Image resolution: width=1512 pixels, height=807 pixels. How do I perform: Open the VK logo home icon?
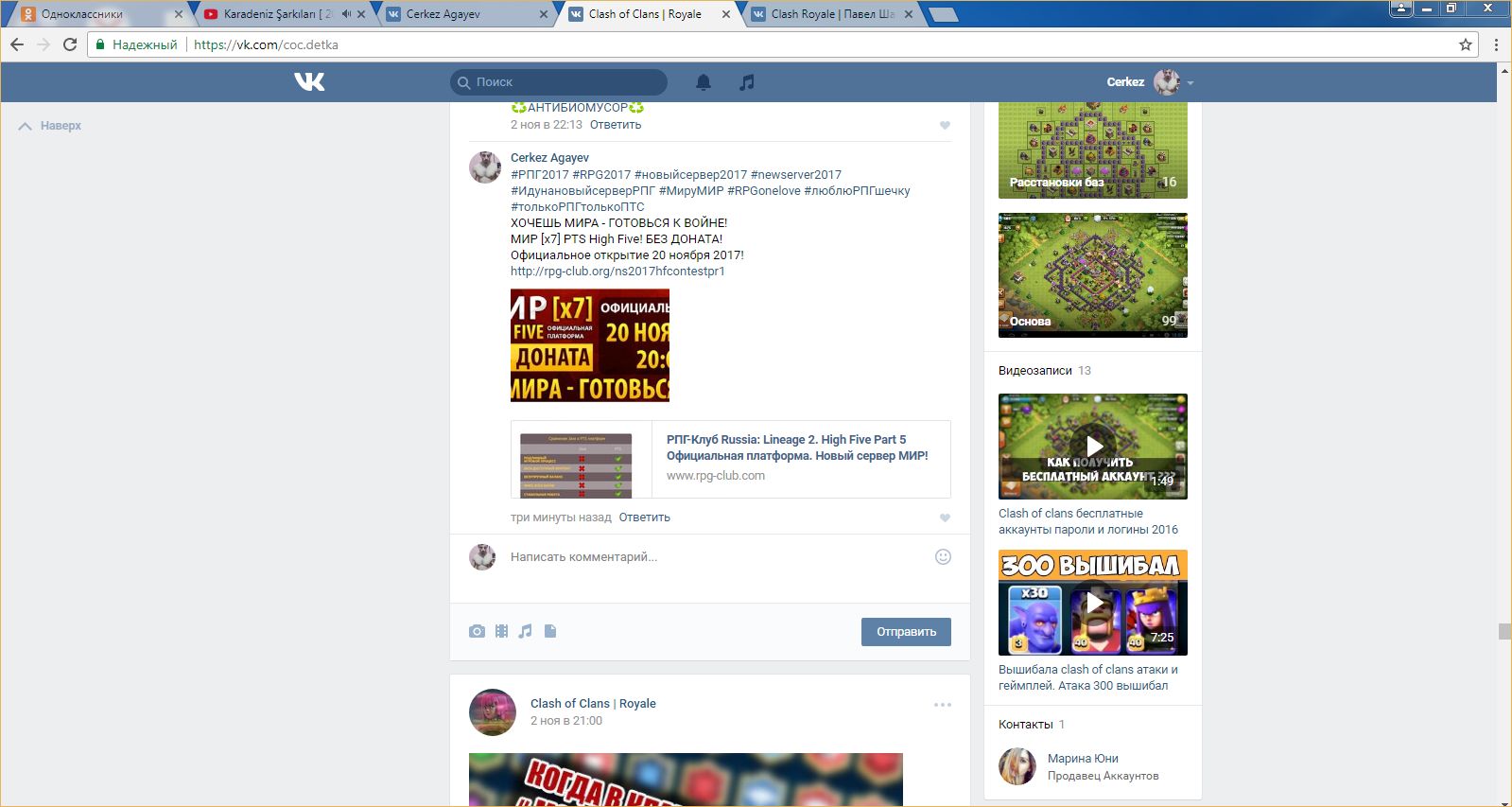[x=309, y=82]
